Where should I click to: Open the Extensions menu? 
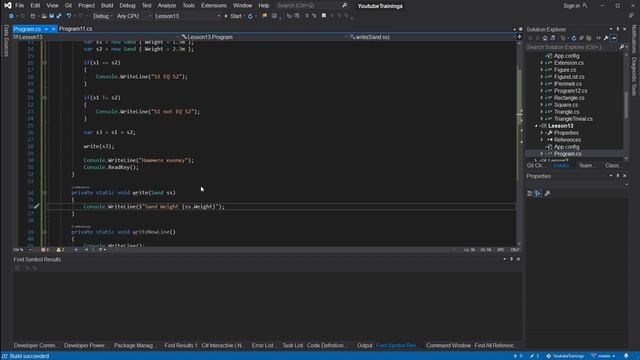coord(213,6)
